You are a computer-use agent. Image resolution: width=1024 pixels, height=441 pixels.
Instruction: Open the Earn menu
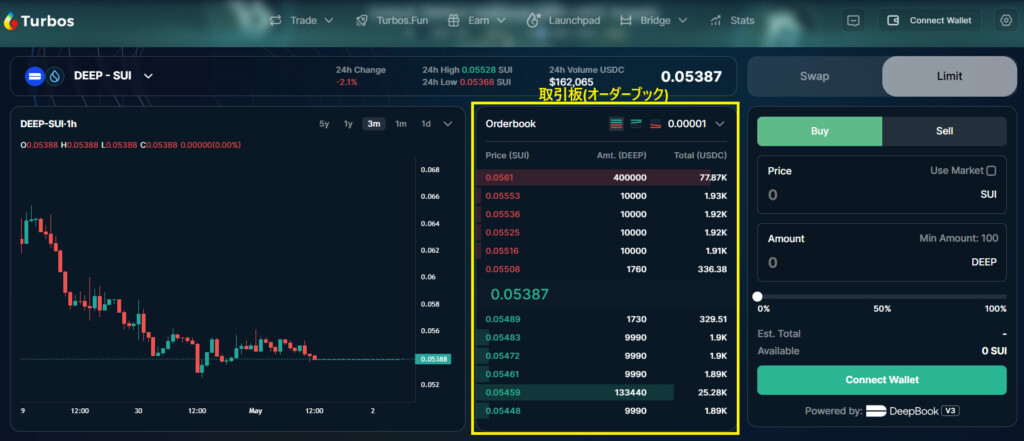click(477, 20)
